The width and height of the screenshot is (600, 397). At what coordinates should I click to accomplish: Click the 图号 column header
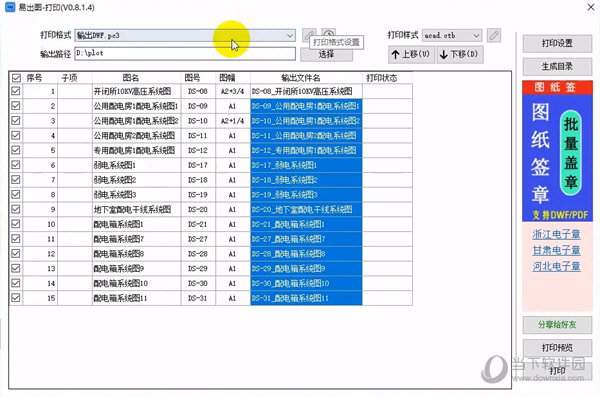(x=198, y=78)
